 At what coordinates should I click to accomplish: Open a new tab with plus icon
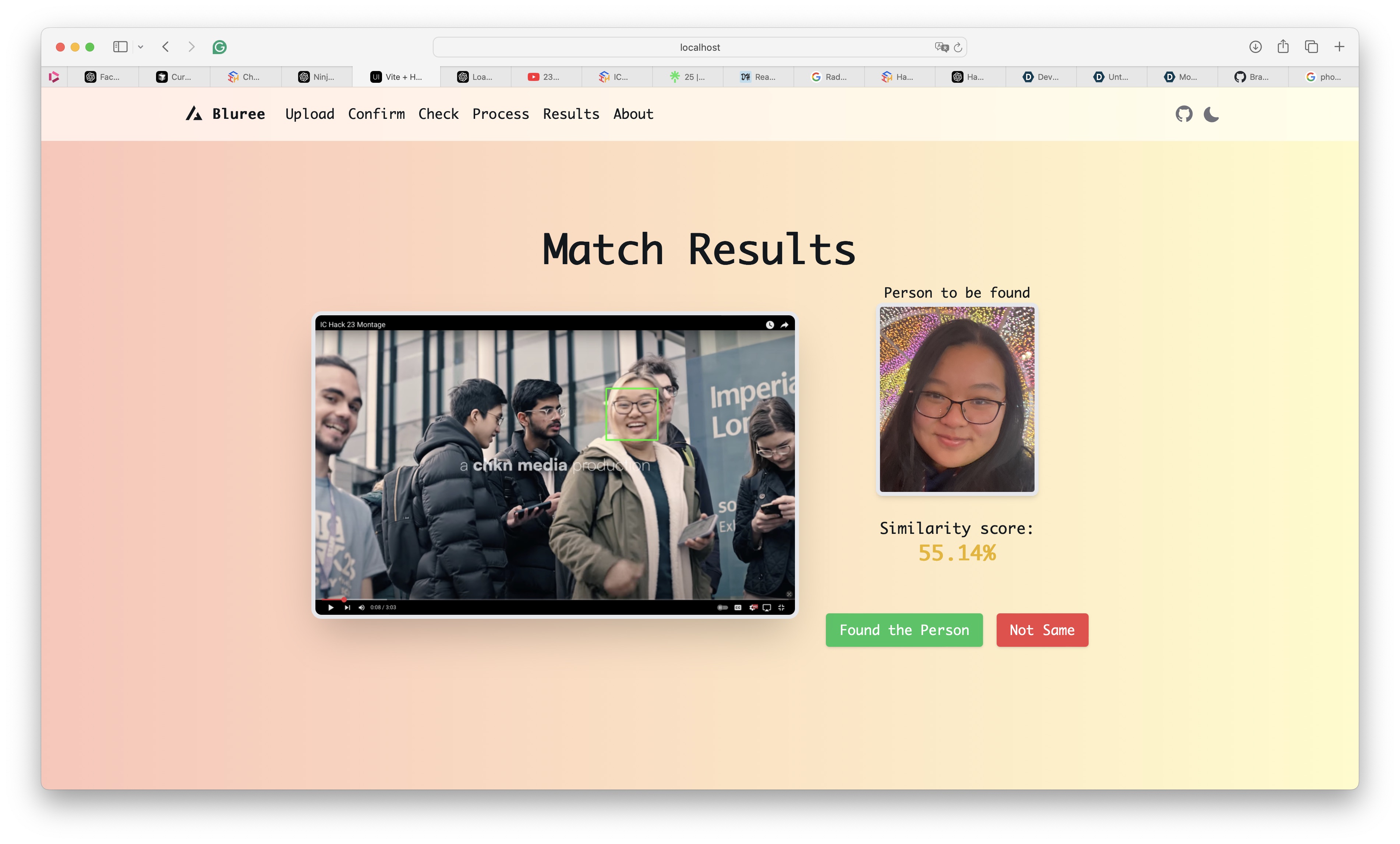pyautogui.click(x=1339, y=47)
